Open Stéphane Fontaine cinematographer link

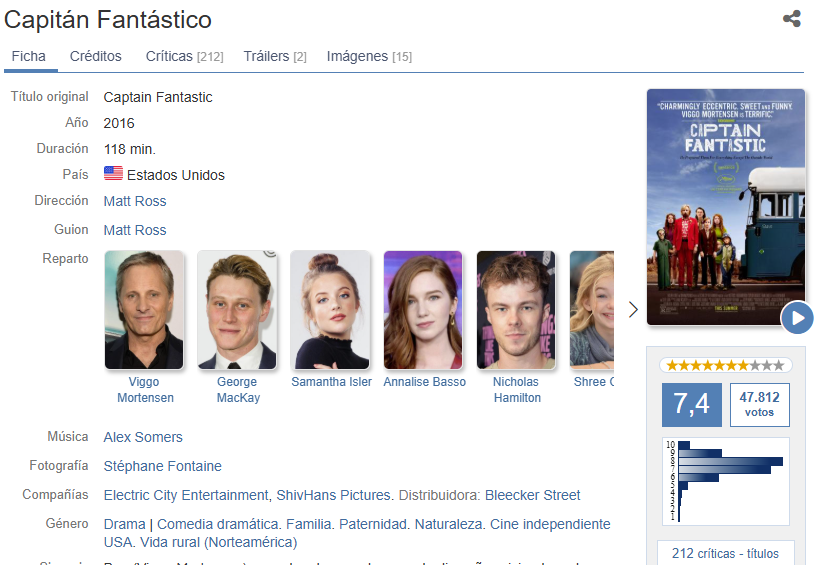tap(162, 466)
